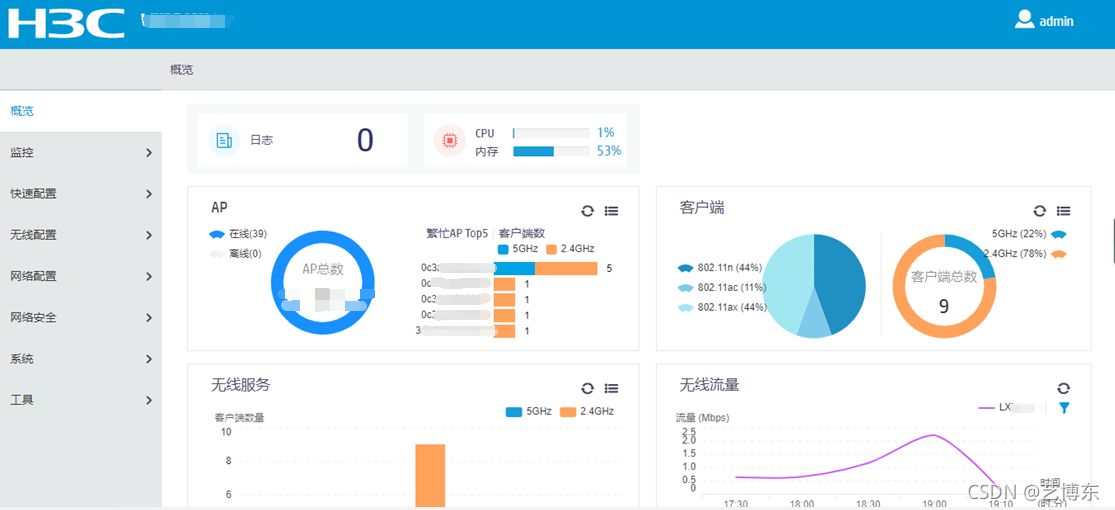The width and height of the screenshot is (1115, 510).
Task: Click the 53% memory value
Action: pyautogui.click(x=609, y=151)
